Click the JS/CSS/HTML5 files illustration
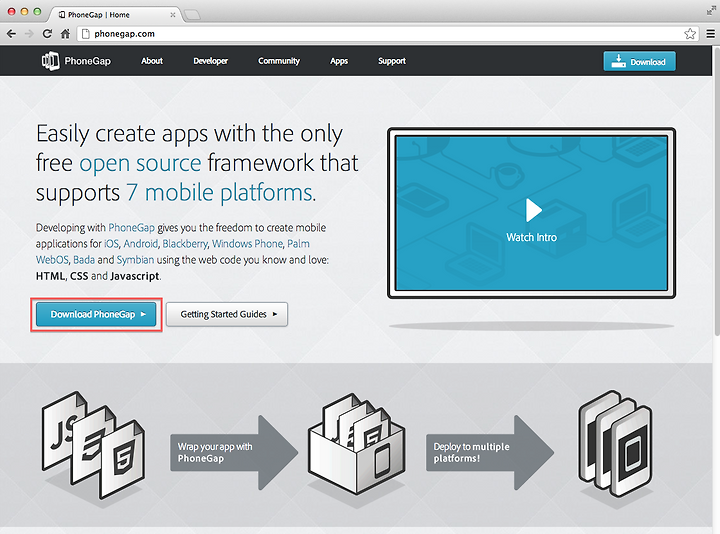720x534 pixels. 94,445
